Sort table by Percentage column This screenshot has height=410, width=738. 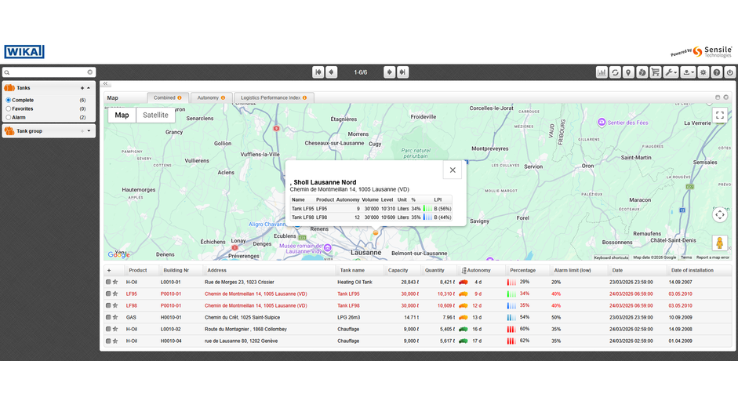click(523, 271)
